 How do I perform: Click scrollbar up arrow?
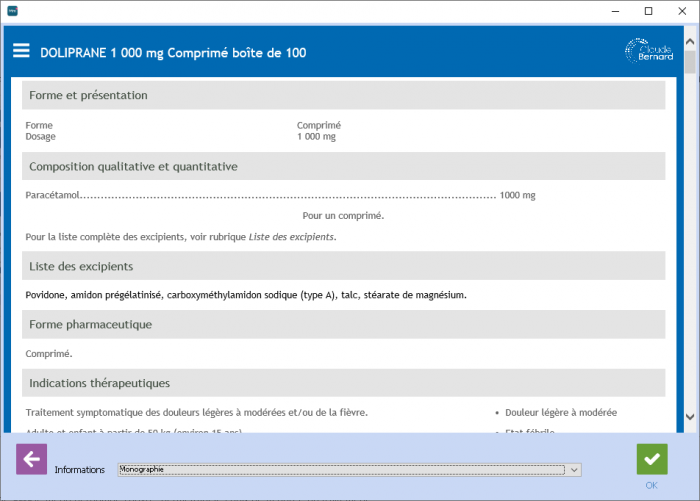tap(690, 42)
